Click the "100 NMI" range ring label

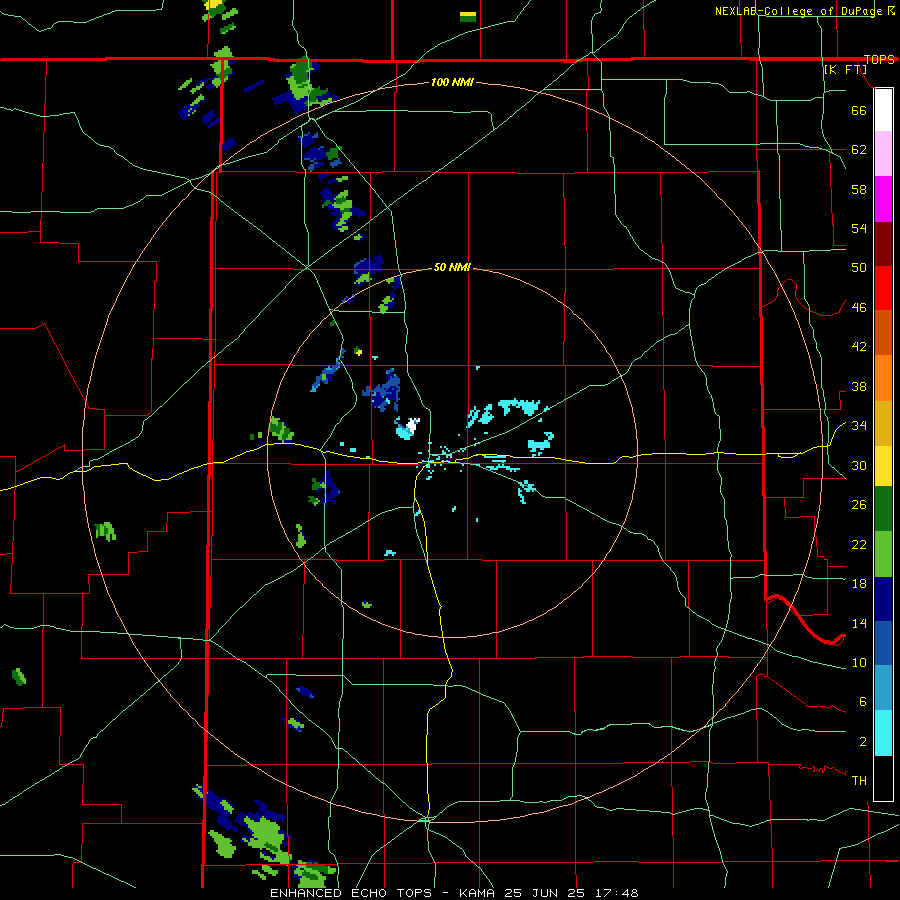[452, 82]
